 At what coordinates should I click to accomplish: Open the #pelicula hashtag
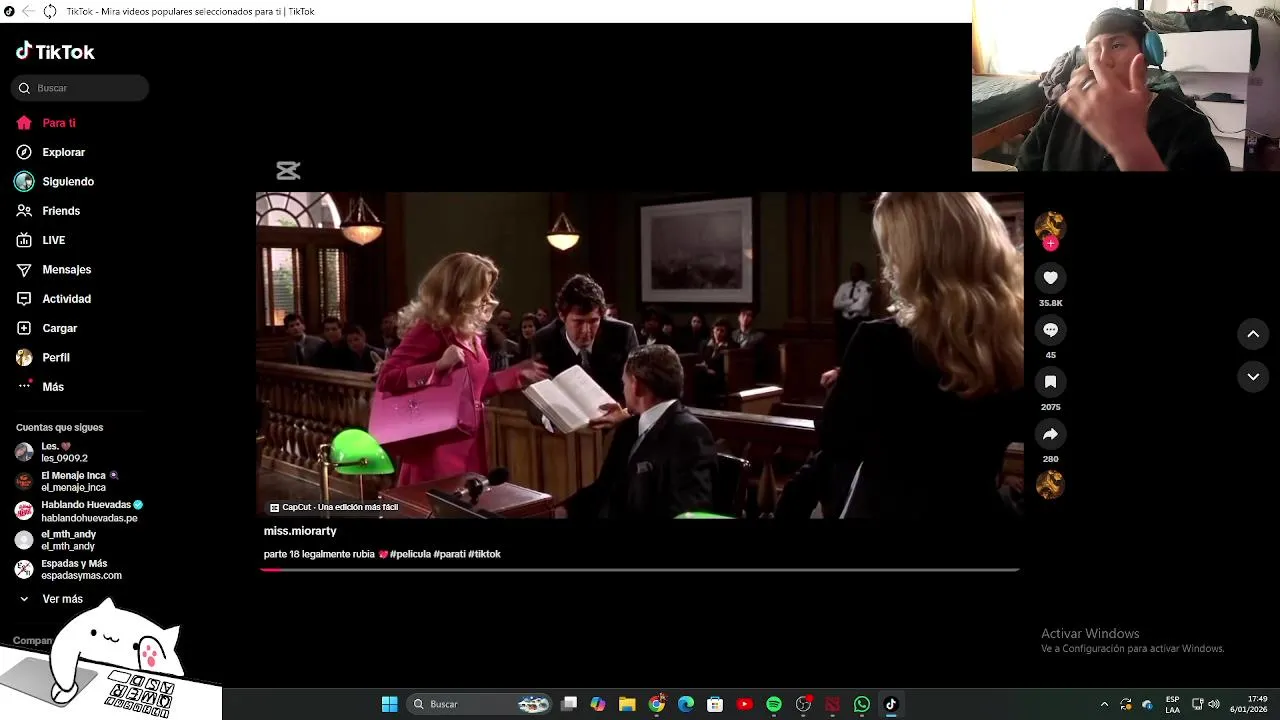(410, 554)
